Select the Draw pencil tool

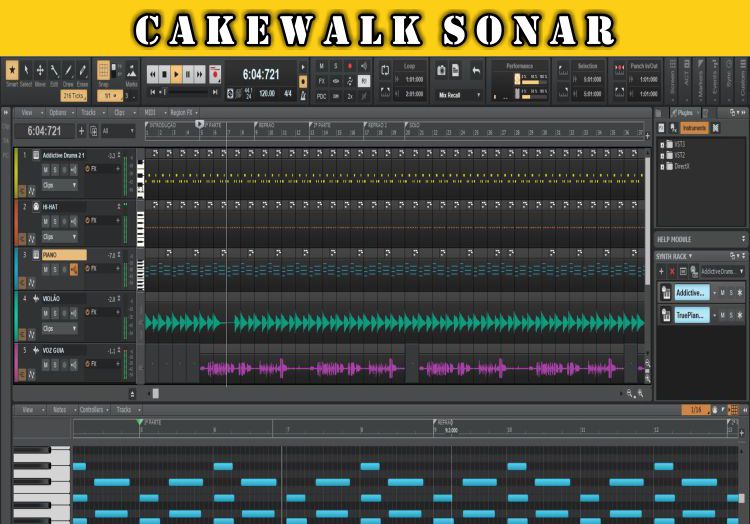68,71
